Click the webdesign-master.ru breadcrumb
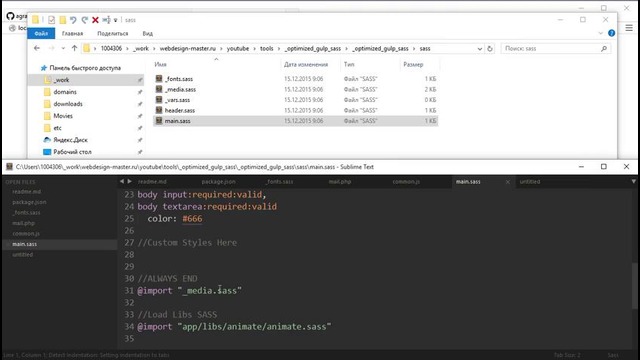The image size is (640, 360). [x=188, y=48]
